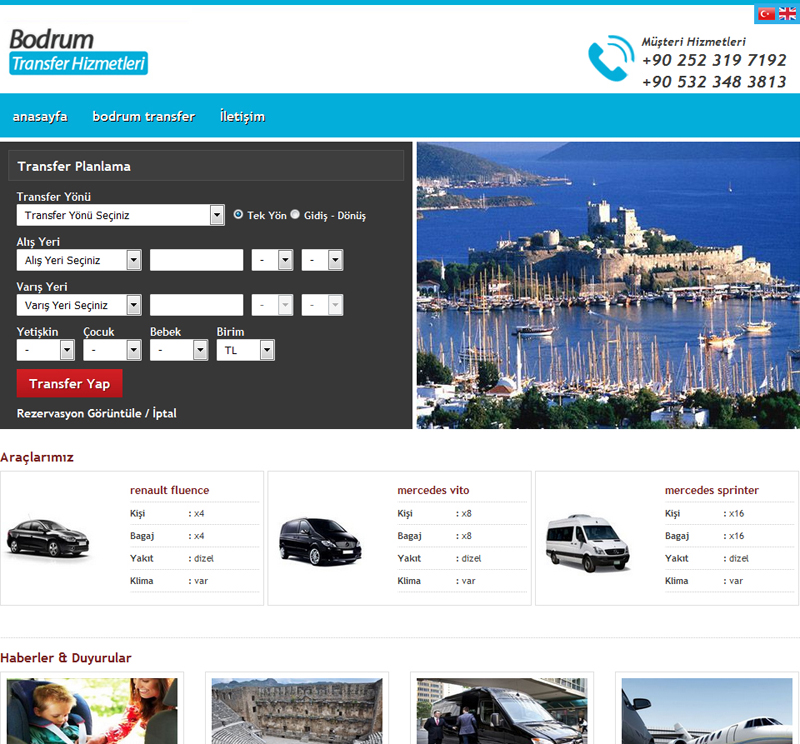The image size is (800, 744).
Task: Switch site language to English flag
Action: (787, 14)
